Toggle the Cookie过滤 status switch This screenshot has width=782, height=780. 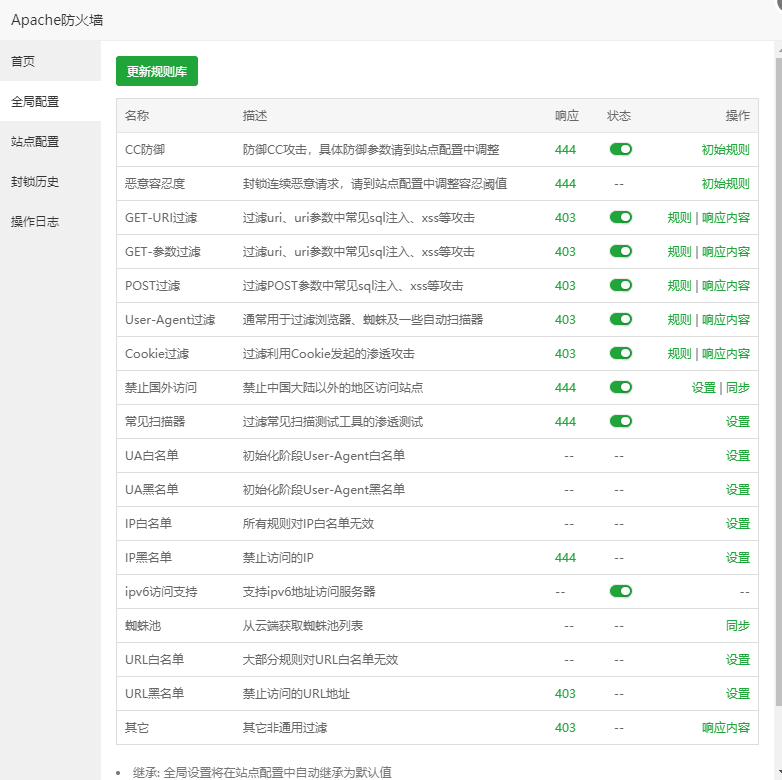620,353
